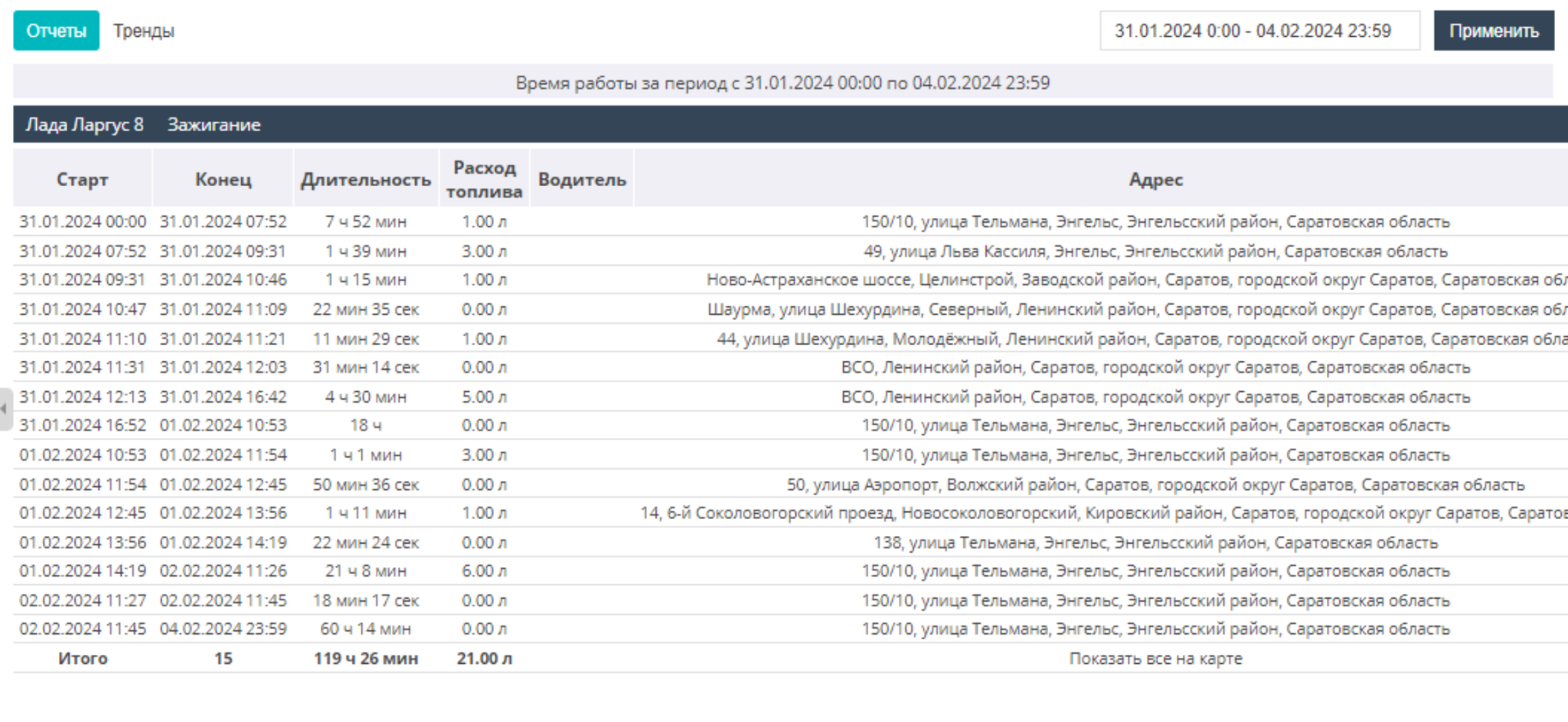Click the Старт column header
The height and width of the screenshot is (722, 1568).
coord(83,179)
